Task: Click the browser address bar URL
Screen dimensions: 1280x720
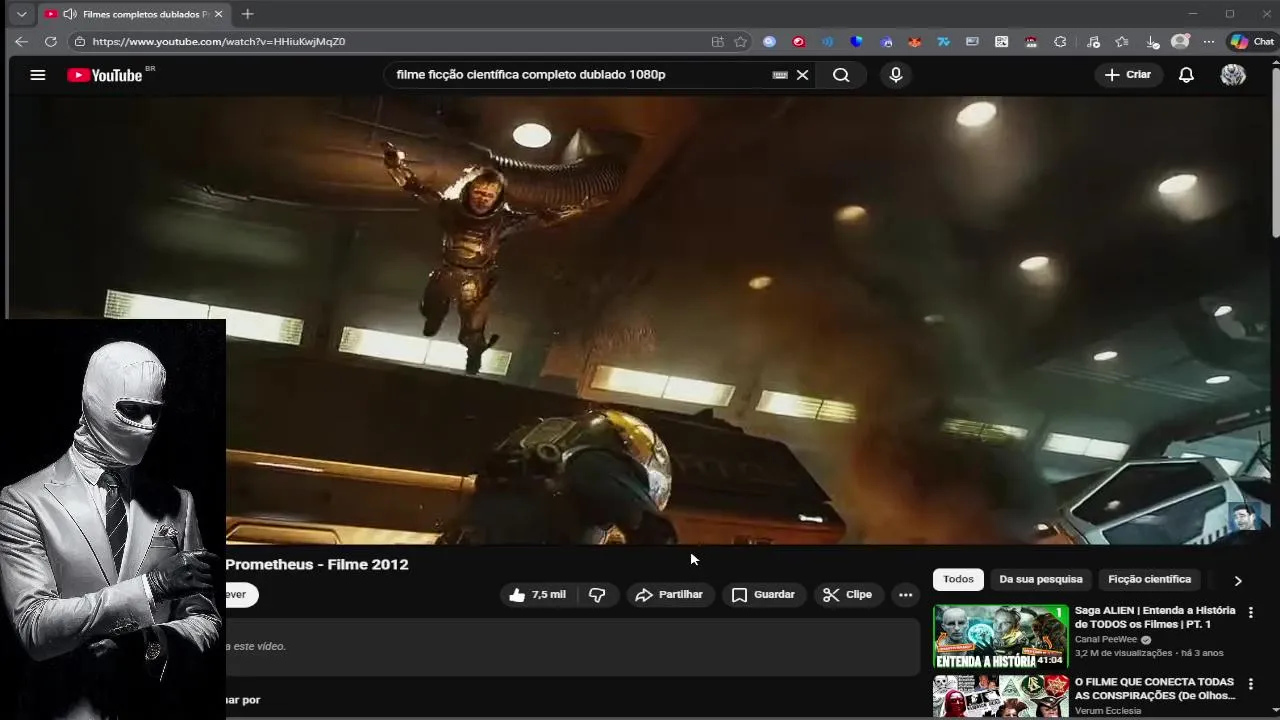Action: click(219, 41)
